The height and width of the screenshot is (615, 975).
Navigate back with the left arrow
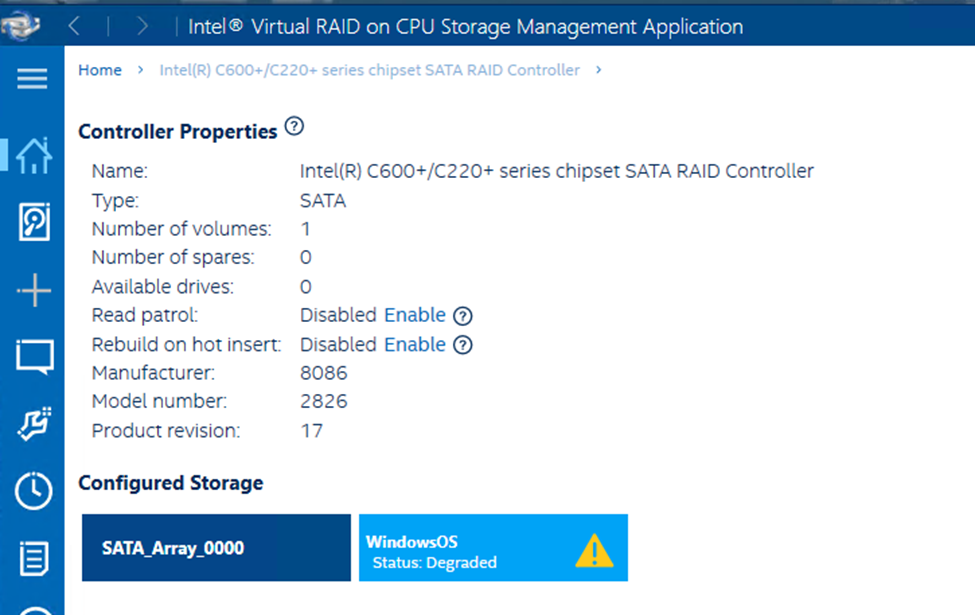pos(75,26)
